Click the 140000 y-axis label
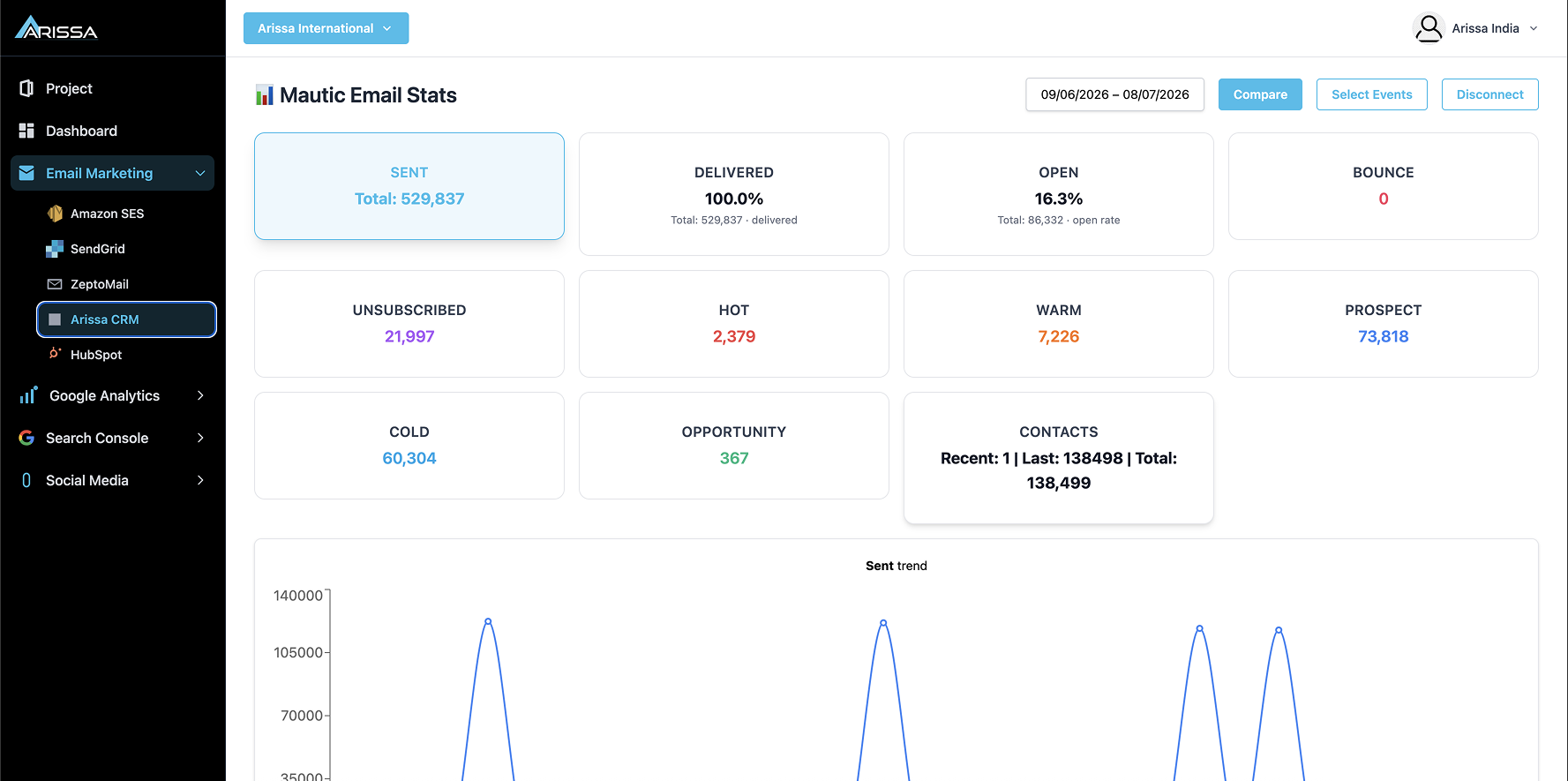Screen dimensions: 1568x781 pyautogui.click(x=298, y=596)
